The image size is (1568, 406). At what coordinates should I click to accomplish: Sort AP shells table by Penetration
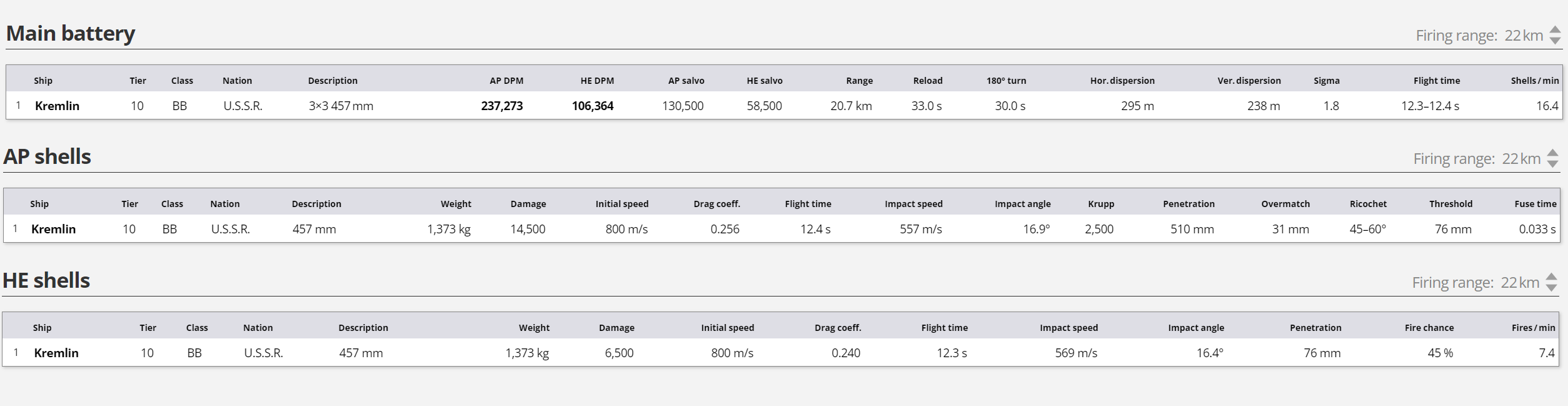(x=1189, y=204)
